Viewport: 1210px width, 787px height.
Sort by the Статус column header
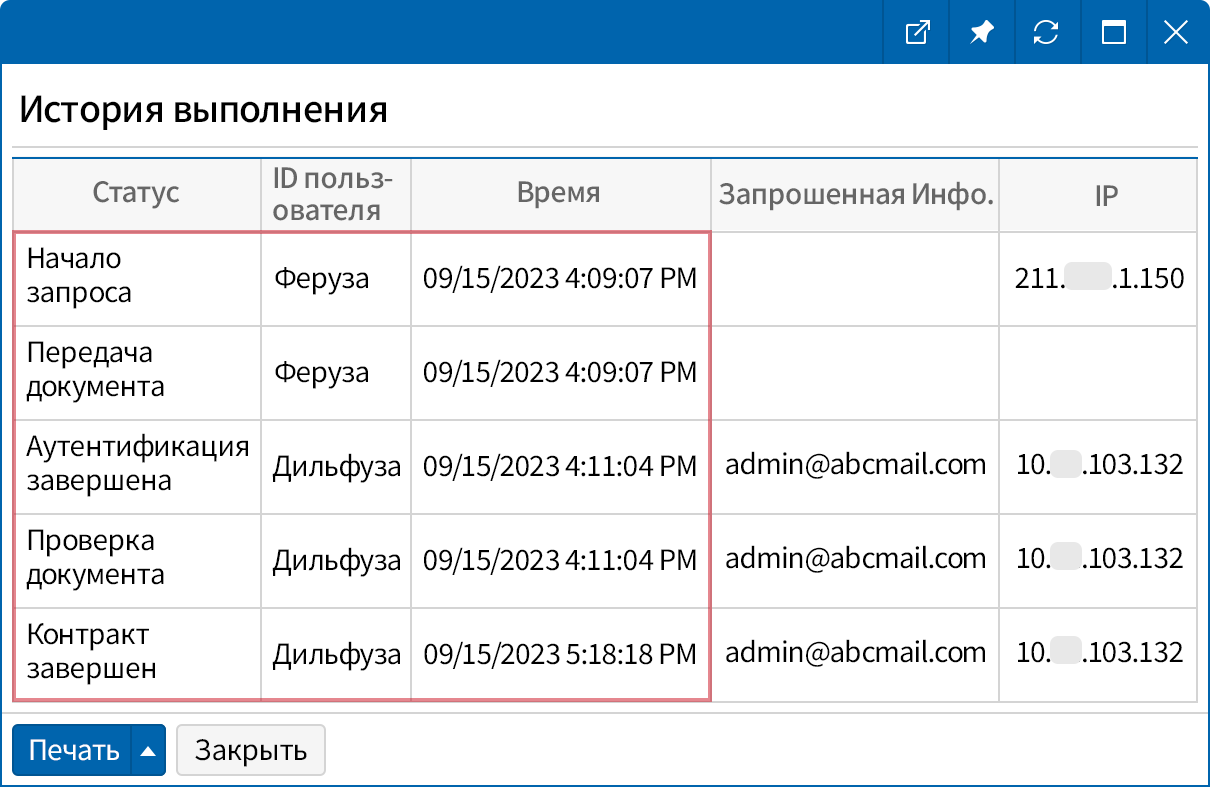pyautogui.click(x=135, y=193)
